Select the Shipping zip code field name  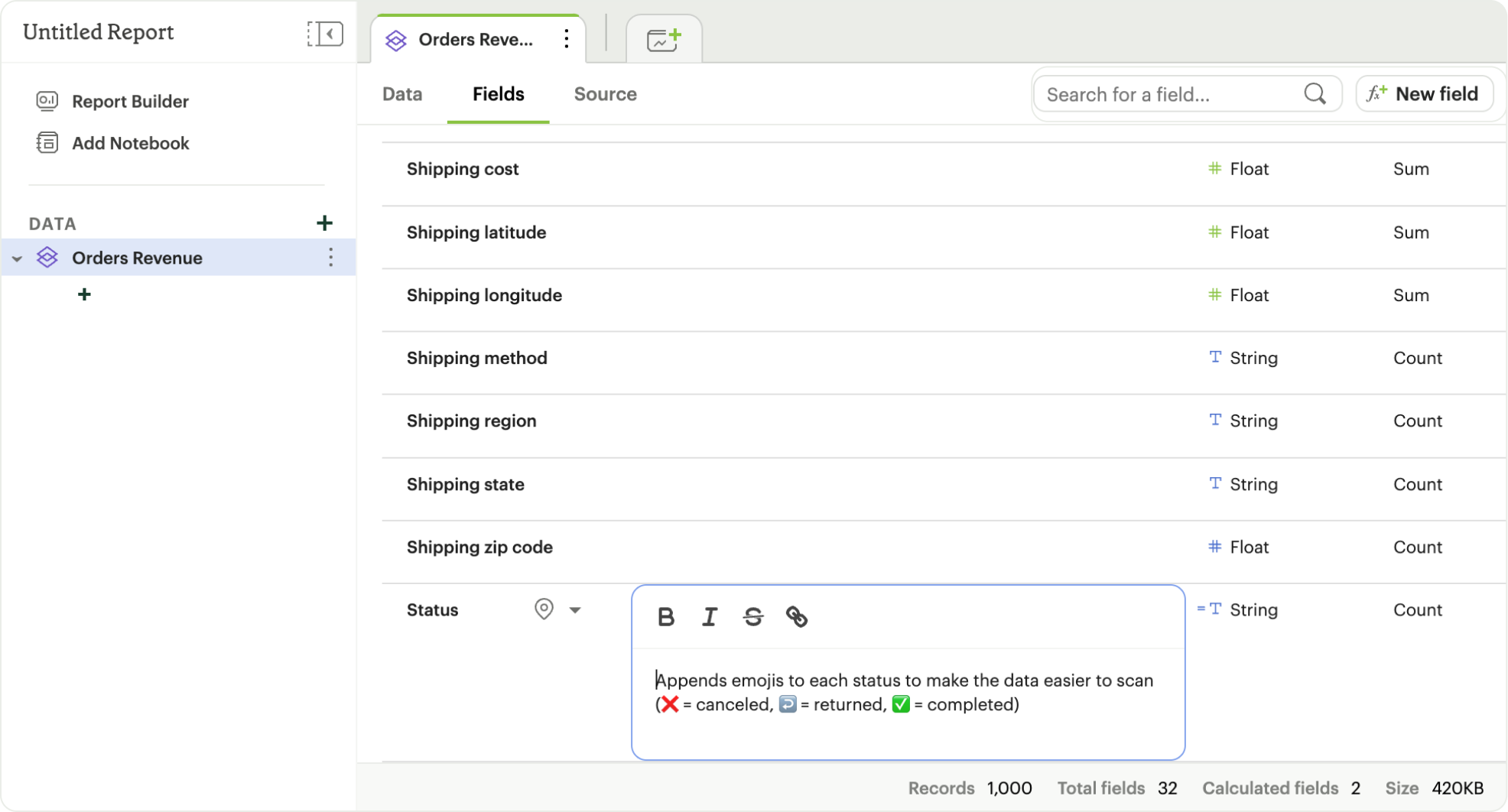(x=479, y=547)
